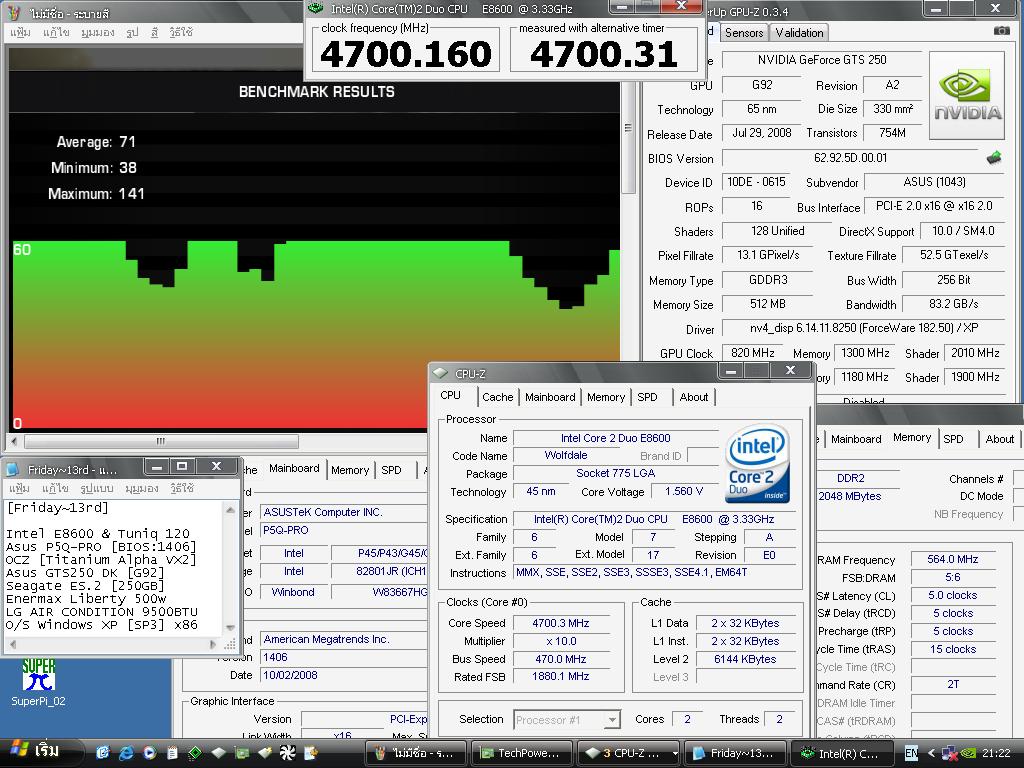
Task: Click Paint vertical scrollbar thumb
Action: coord(628,128)
